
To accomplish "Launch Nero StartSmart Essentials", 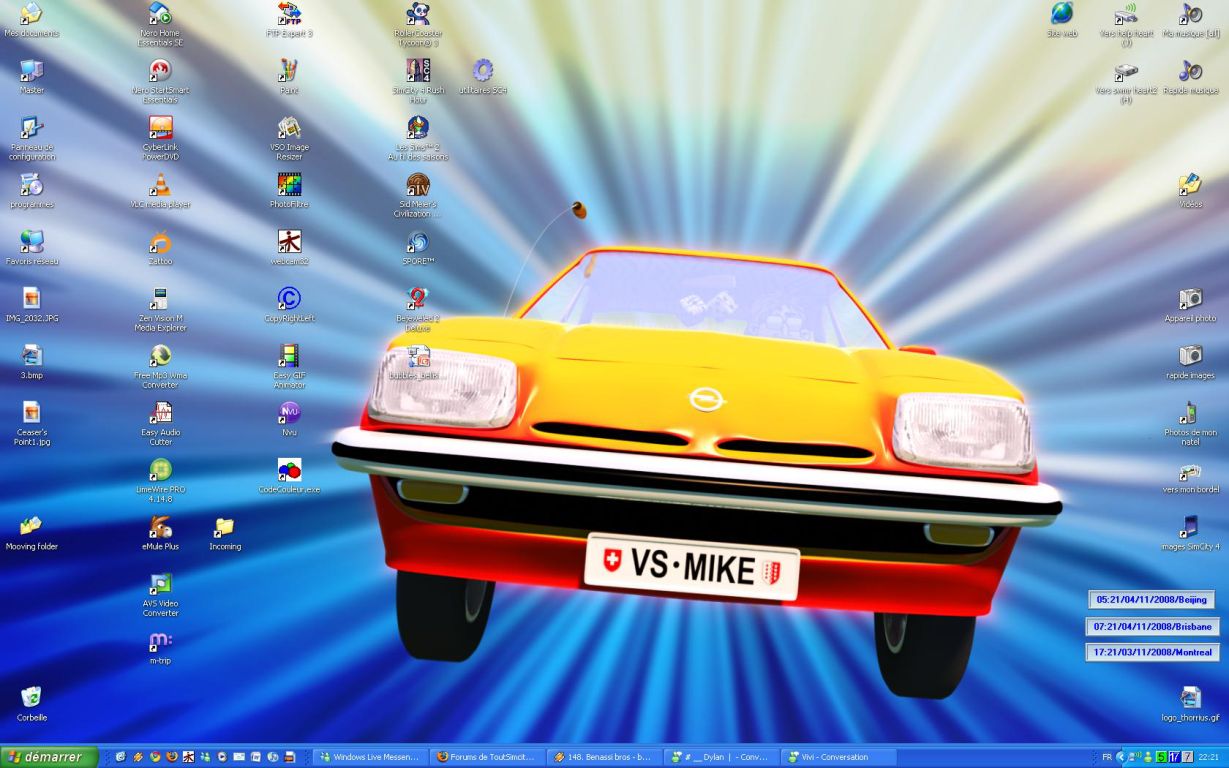I will [x=160, y=71].
